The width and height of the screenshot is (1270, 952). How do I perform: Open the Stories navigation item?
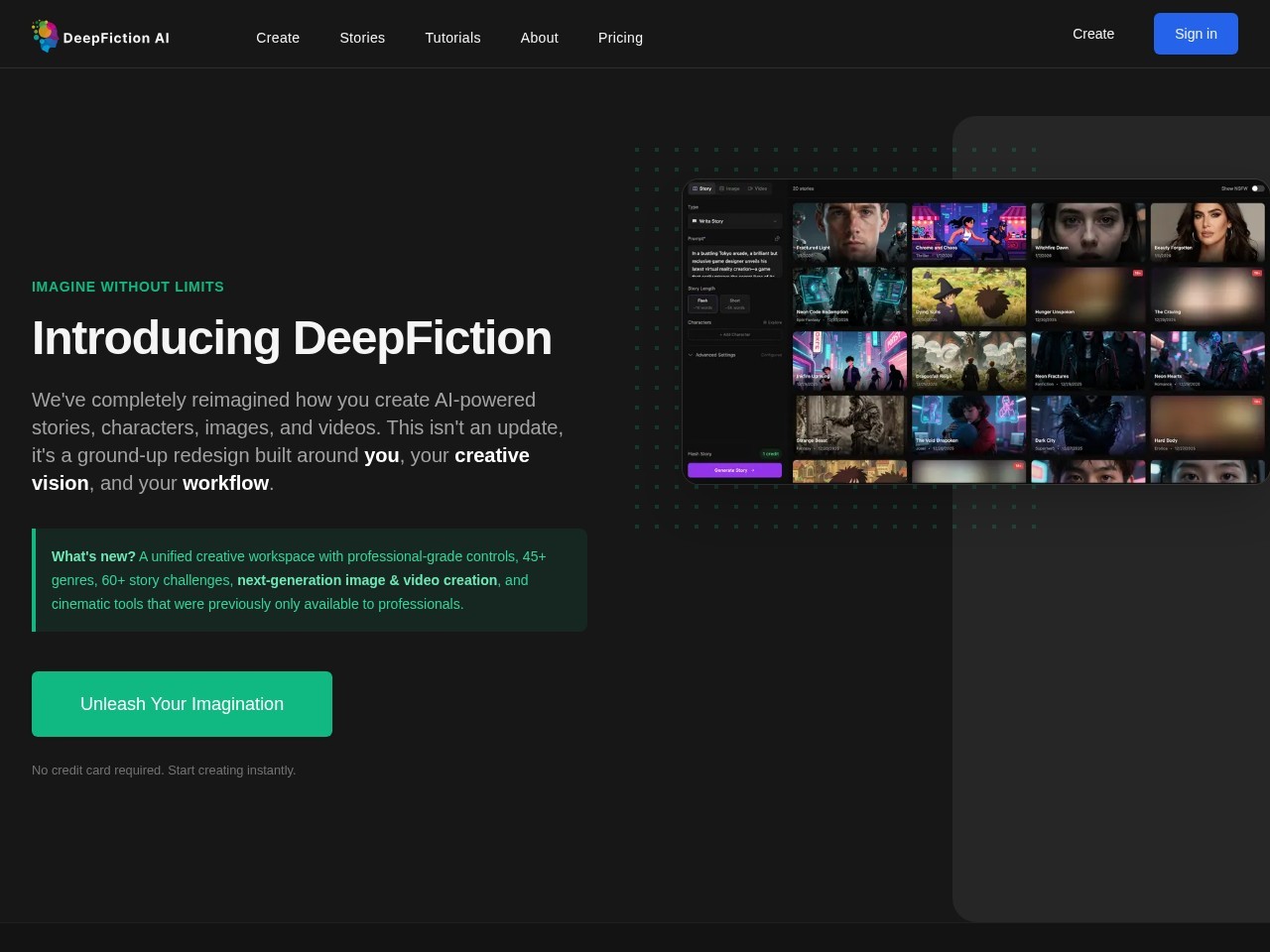[362, 38]
